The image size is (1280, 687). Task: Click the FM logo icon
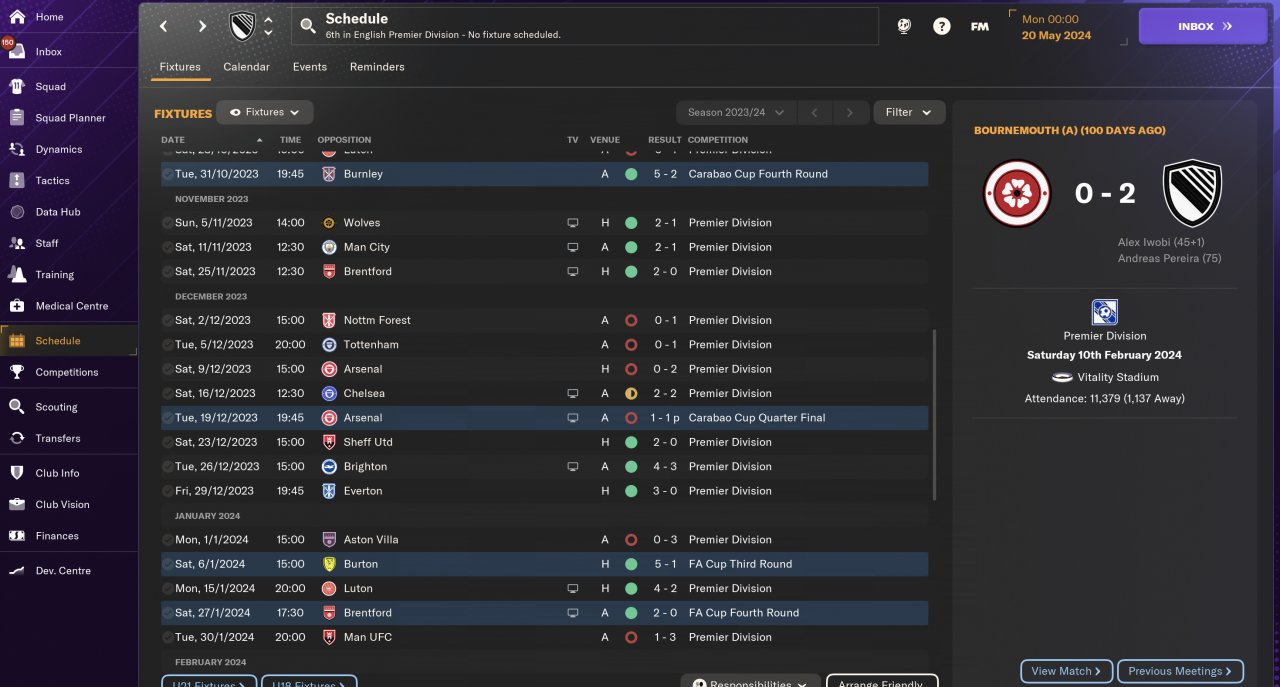pyautogui.click(x=980, y=27)
